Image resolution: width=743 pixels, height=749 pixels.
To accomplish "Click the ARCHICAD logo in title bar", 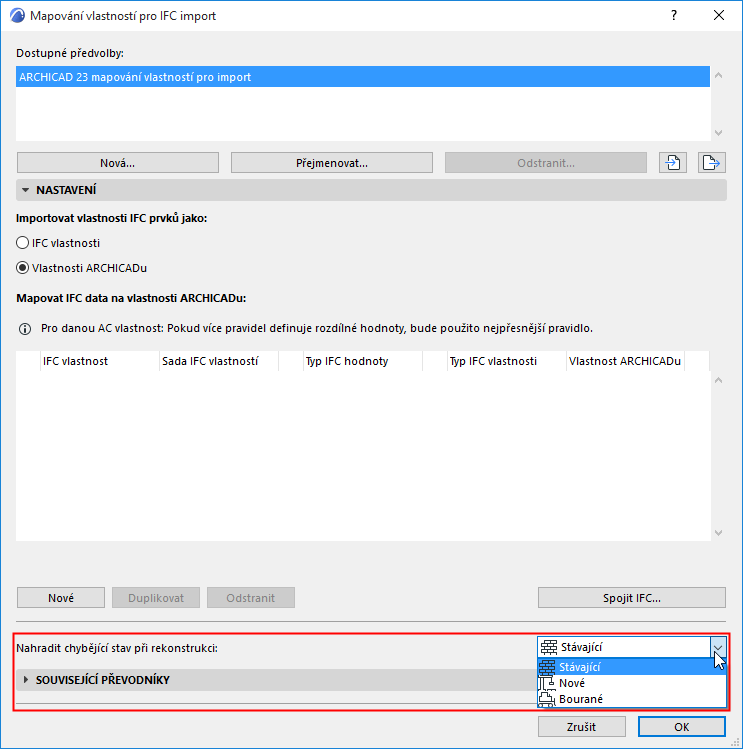I will 17,15.
